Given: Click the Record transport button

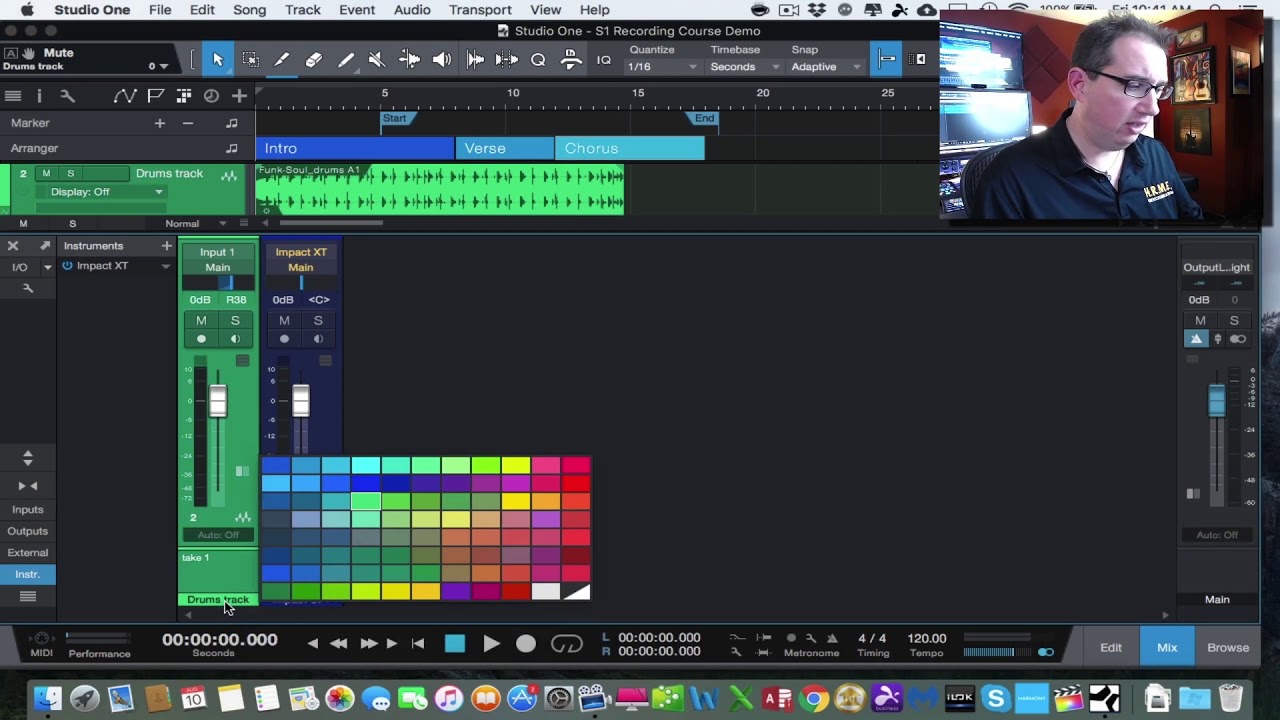Looking at the screenshot, I should coord(526,644).
